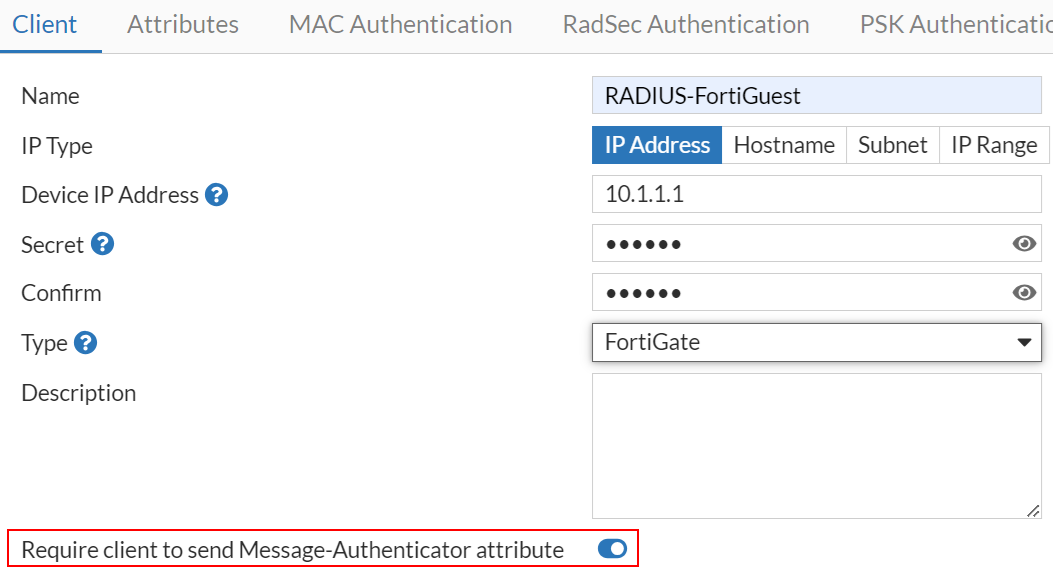The width and height of the screenshot is (1053, 574).
Task: Click the Name field containing RADIUS-FortiGuest
Action: (816, 96)
